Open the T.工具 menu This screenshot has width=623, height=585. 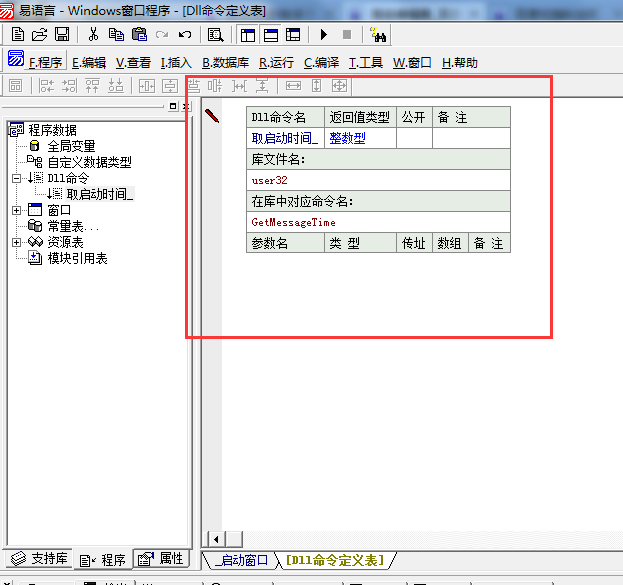click(x=366, y=62)
